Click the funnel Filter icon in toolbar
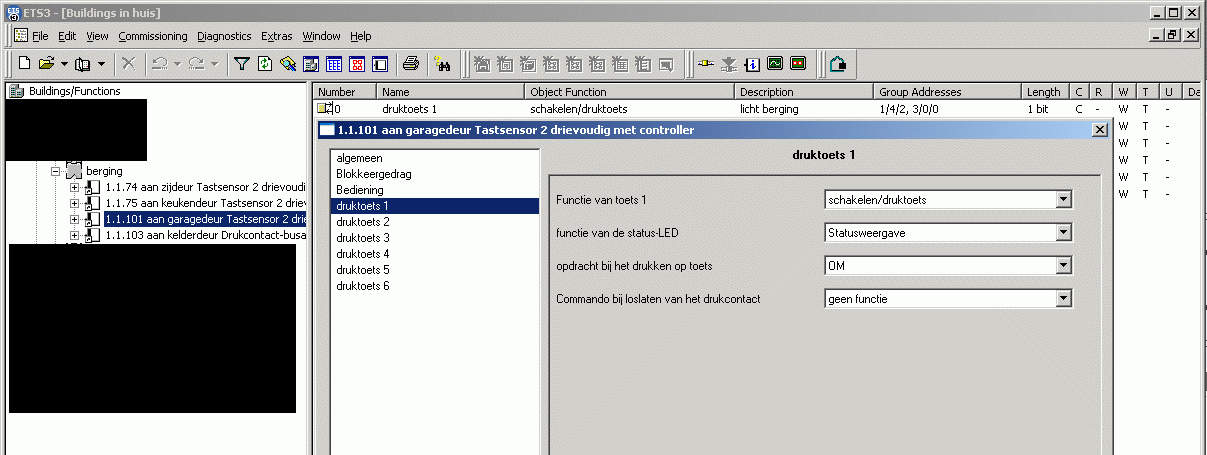The width and height of the screenshot is (1207, 455). click(241, 64)
